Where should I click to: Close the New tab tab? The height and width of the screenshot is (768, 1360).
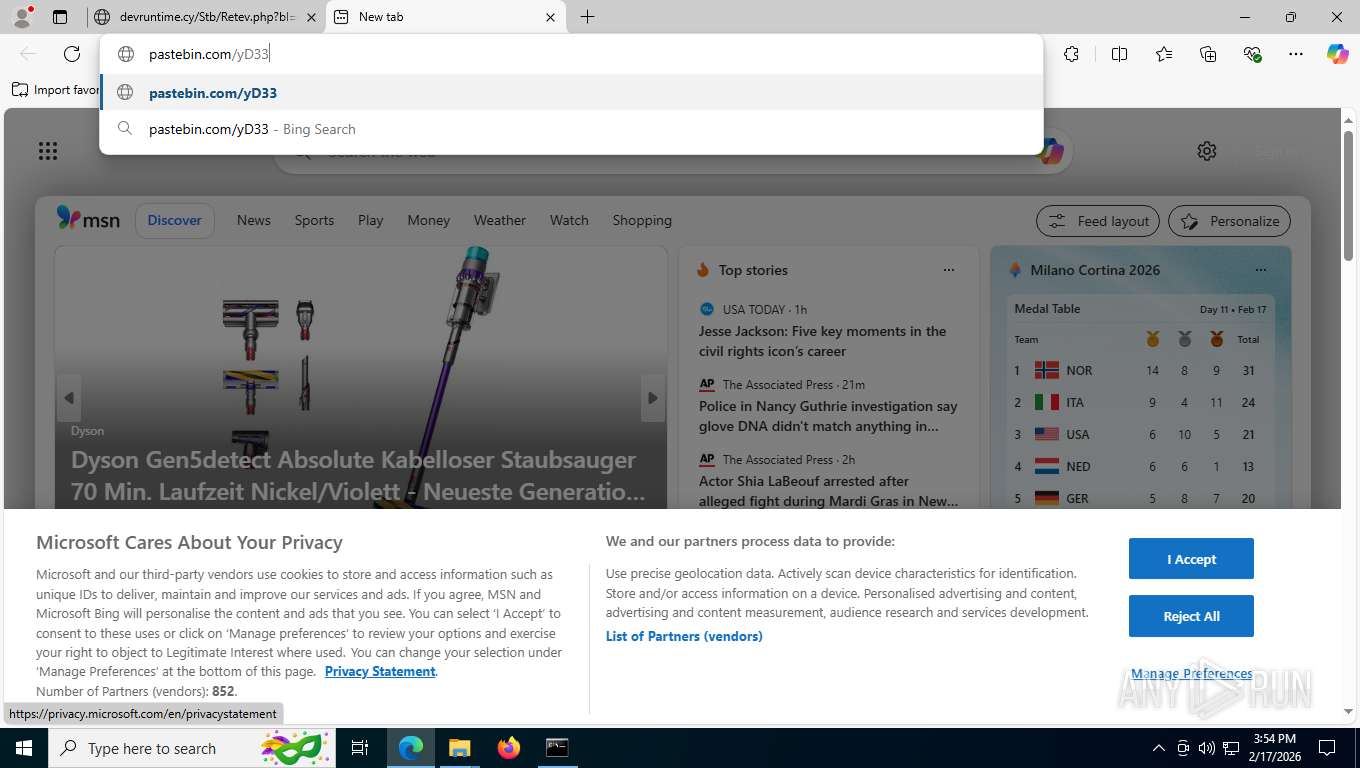pos(550,17)
